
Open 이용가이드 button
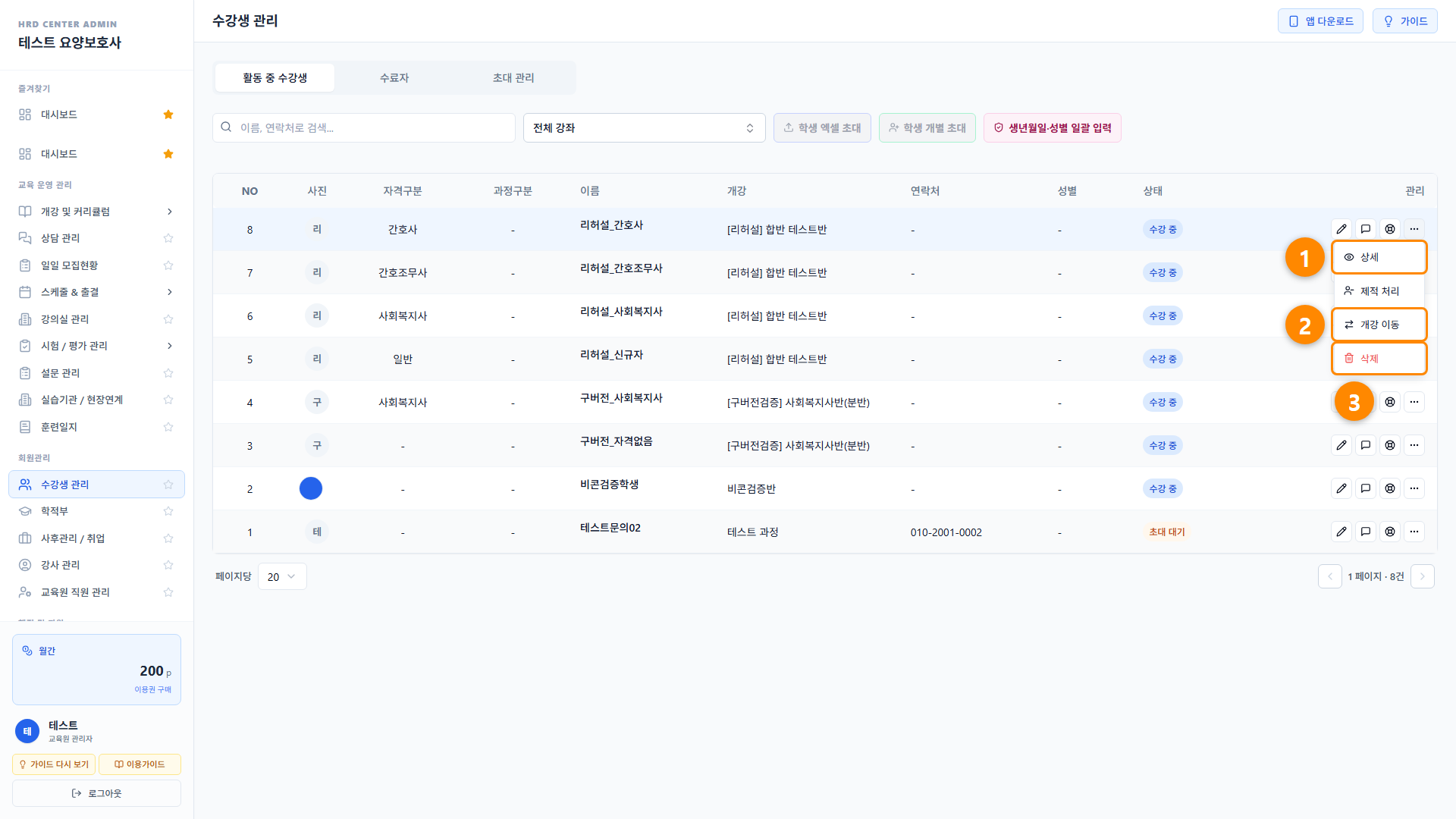coord(140,764)
